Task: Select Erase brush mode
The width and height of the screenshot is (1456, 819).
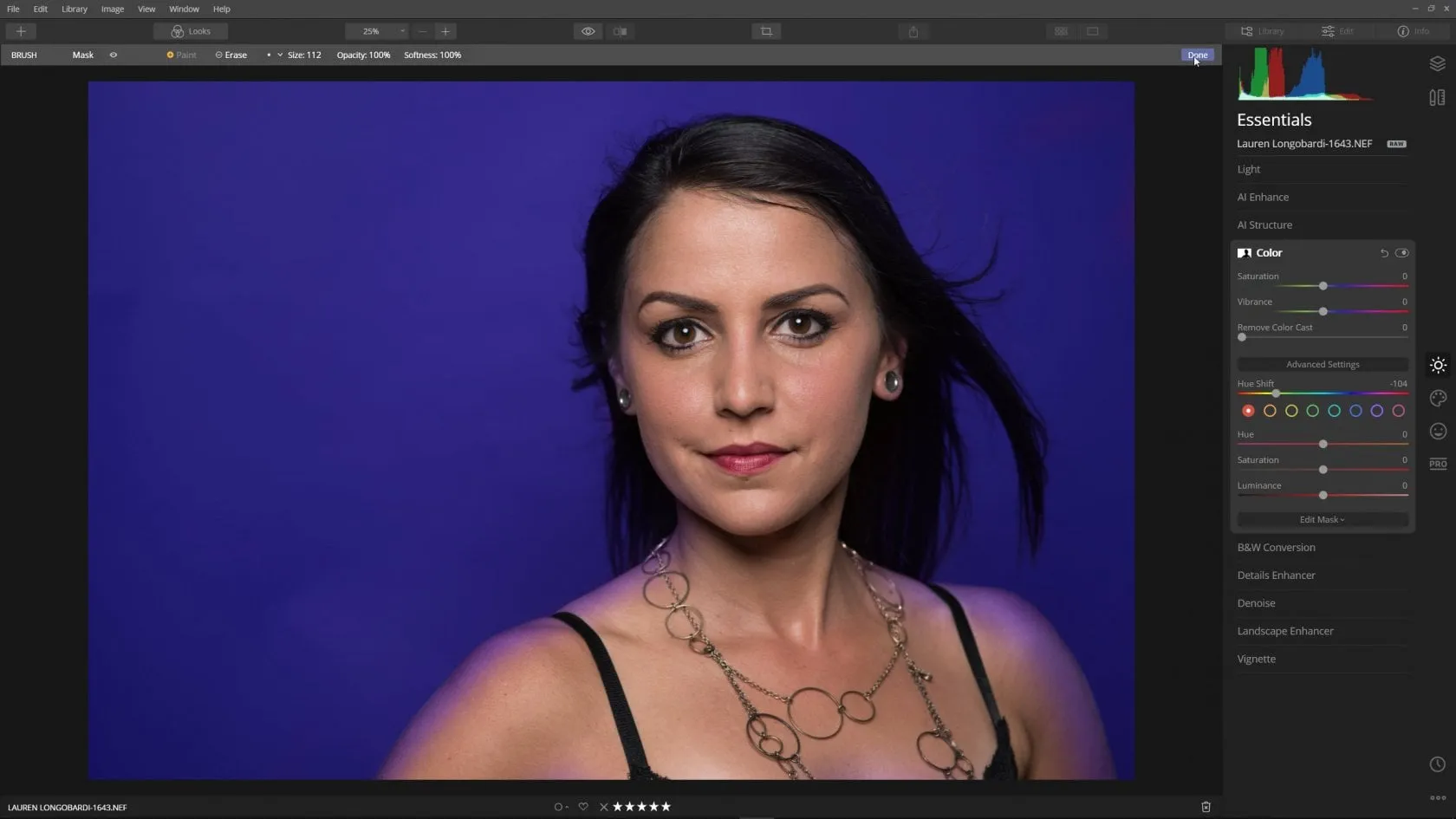Action: (231, 55)
